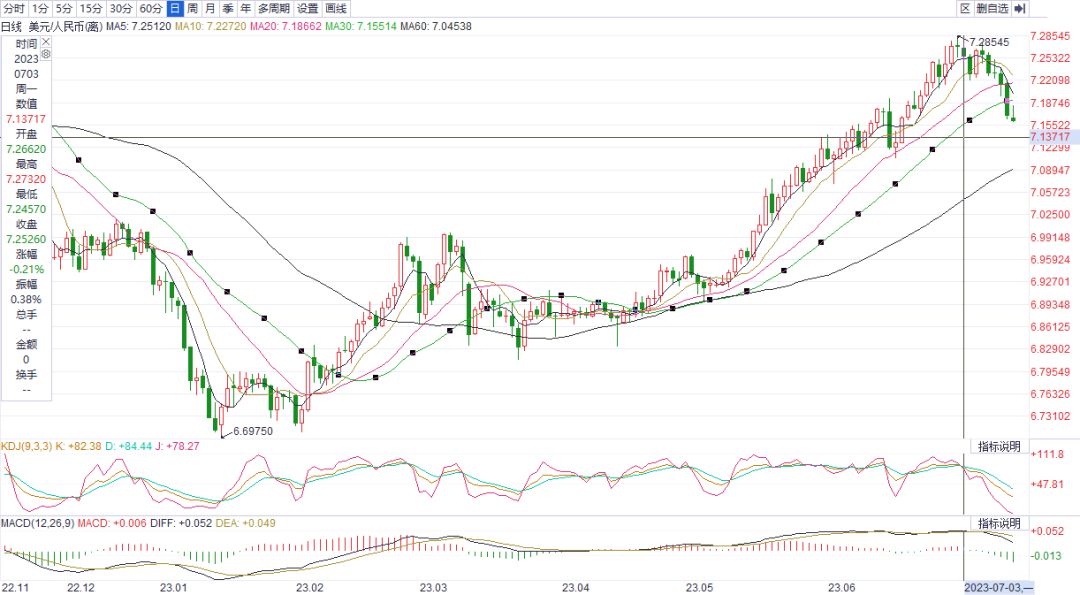This screenshot has width=1080, height=595.
Task: Click the 区 range statistics button
Action: coord(965,8)
